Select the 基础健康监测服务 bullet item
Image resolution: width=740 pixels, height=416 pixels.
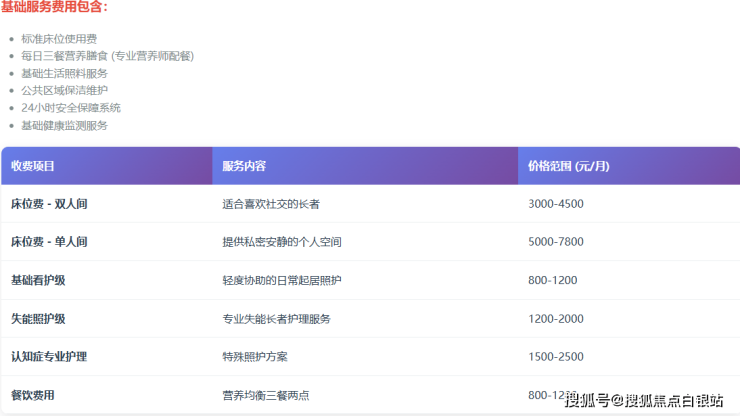(x=64, y=125)
